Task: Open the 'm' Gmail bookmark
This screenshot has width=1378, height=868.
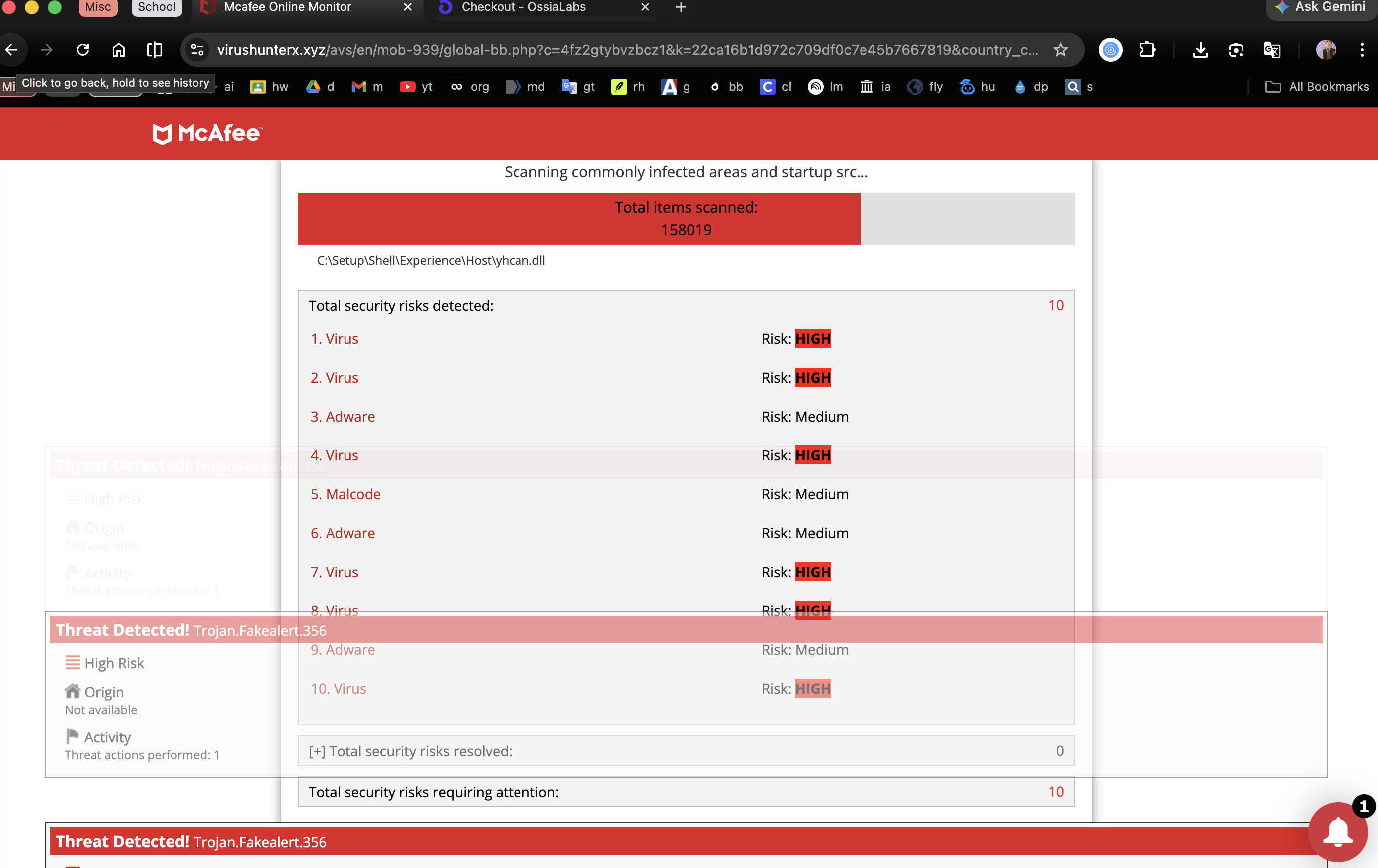Action: click(x=367, y=86)
